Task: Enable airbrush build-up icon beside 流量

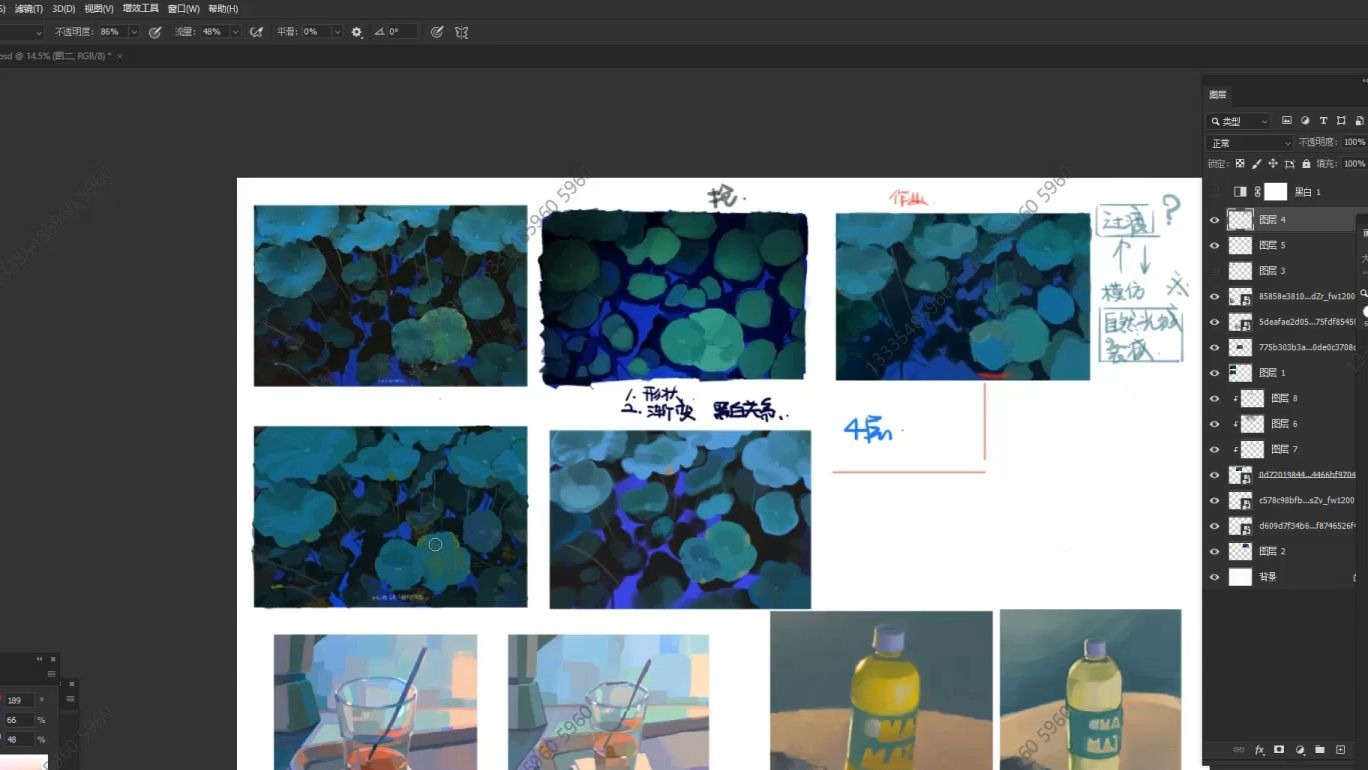Action: tap(256, 32)
